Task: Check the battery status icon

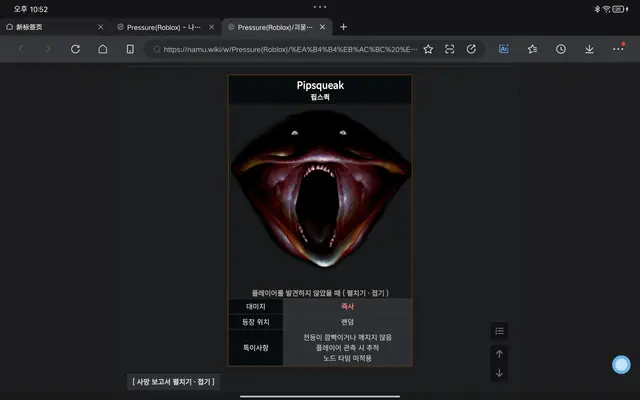Action: [620, 9]
